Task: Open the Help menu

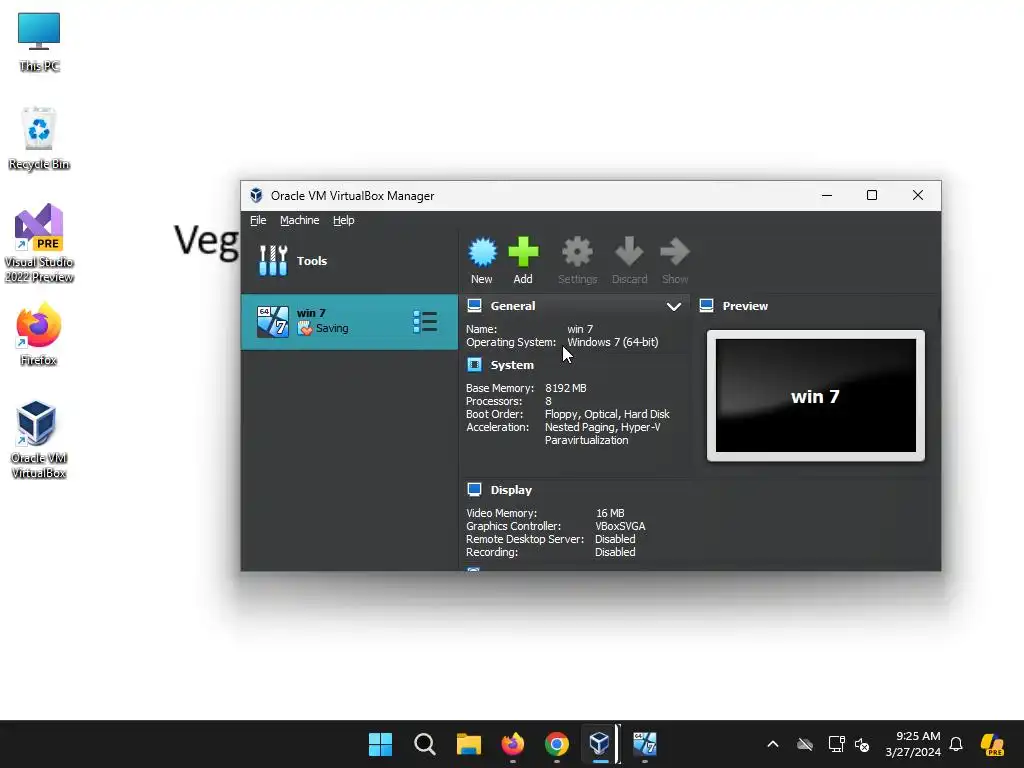Action: (x=344, y=220)
